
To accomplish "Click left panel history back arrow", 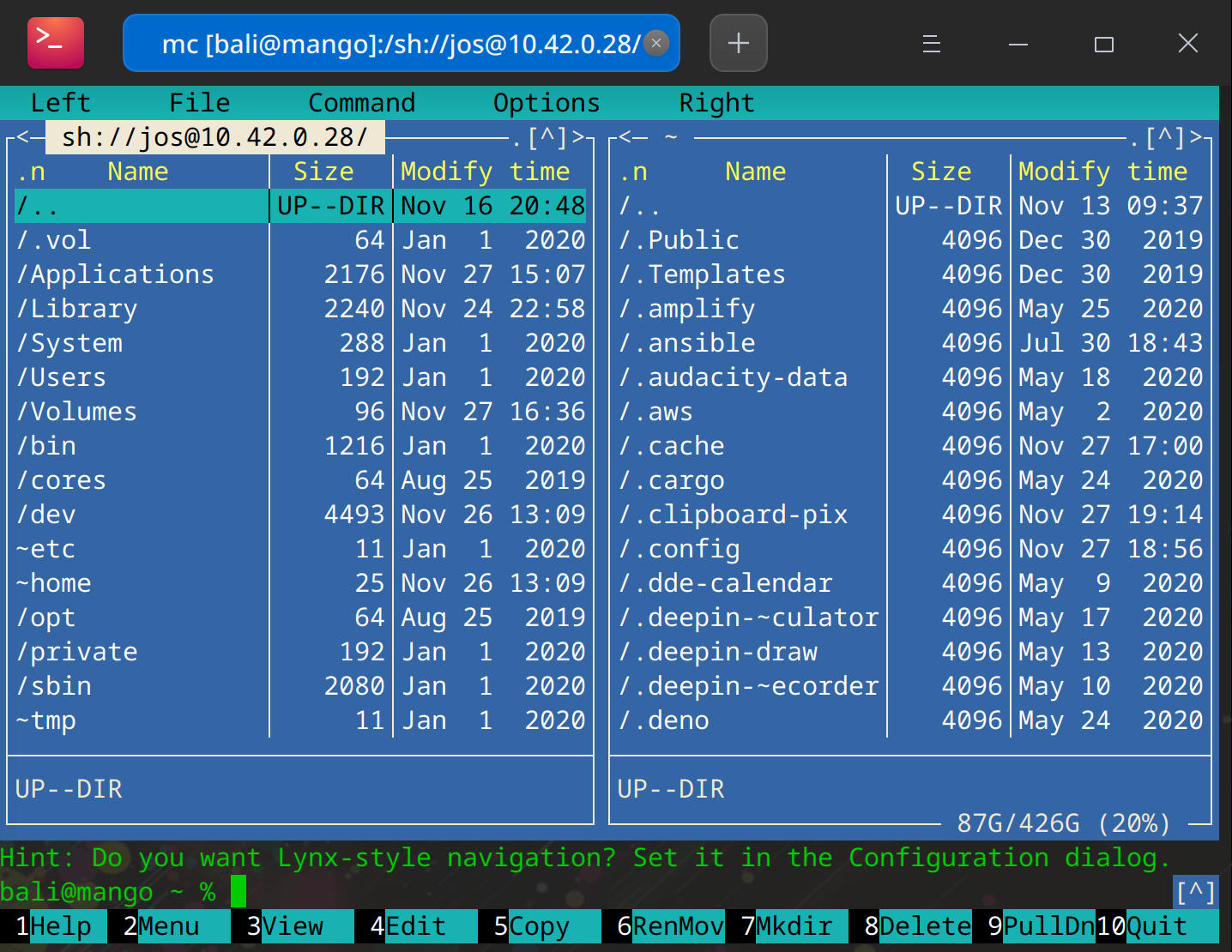I will point(23,137).
